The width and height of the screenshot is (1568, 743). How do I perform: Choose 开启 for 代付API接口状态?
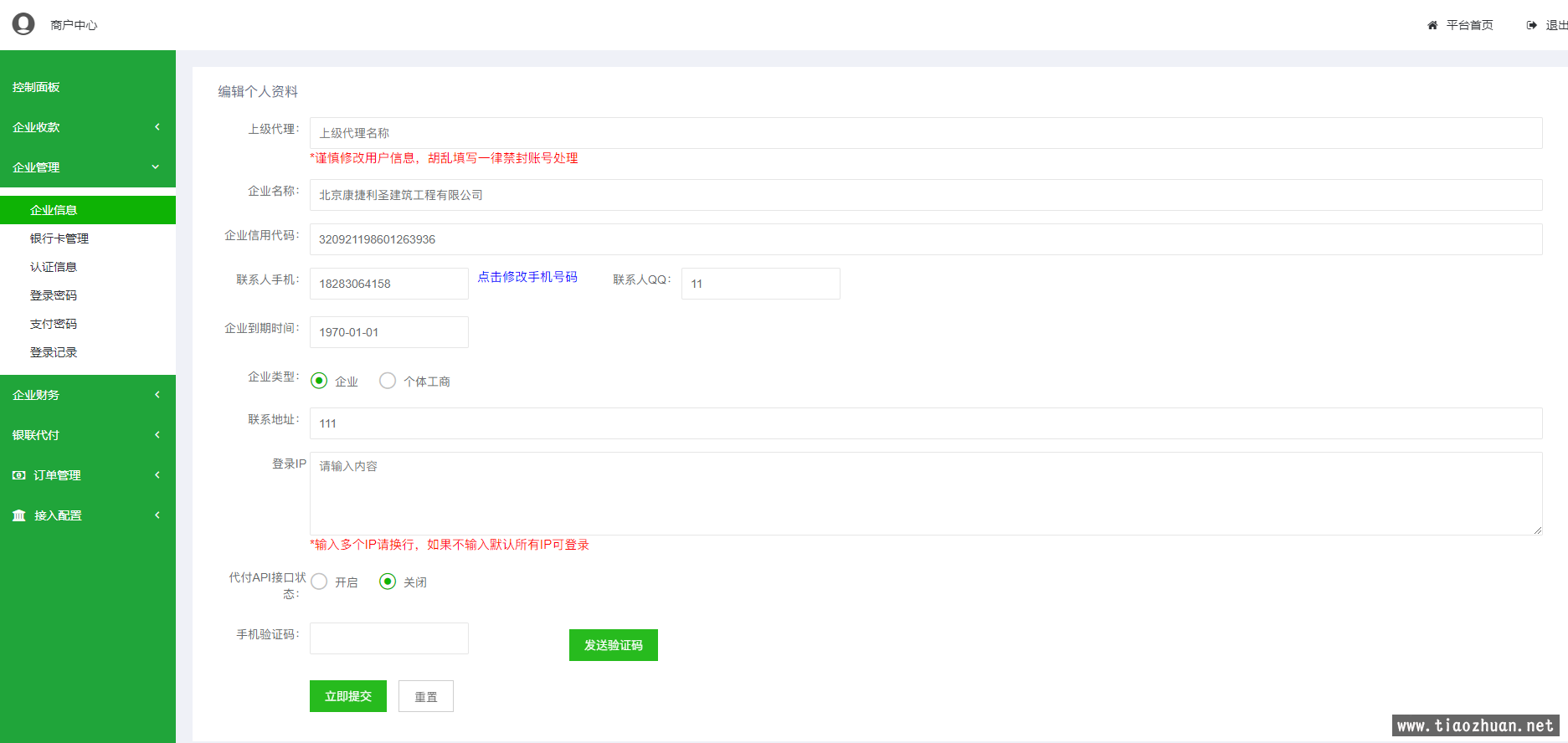[x=319, y=582]
